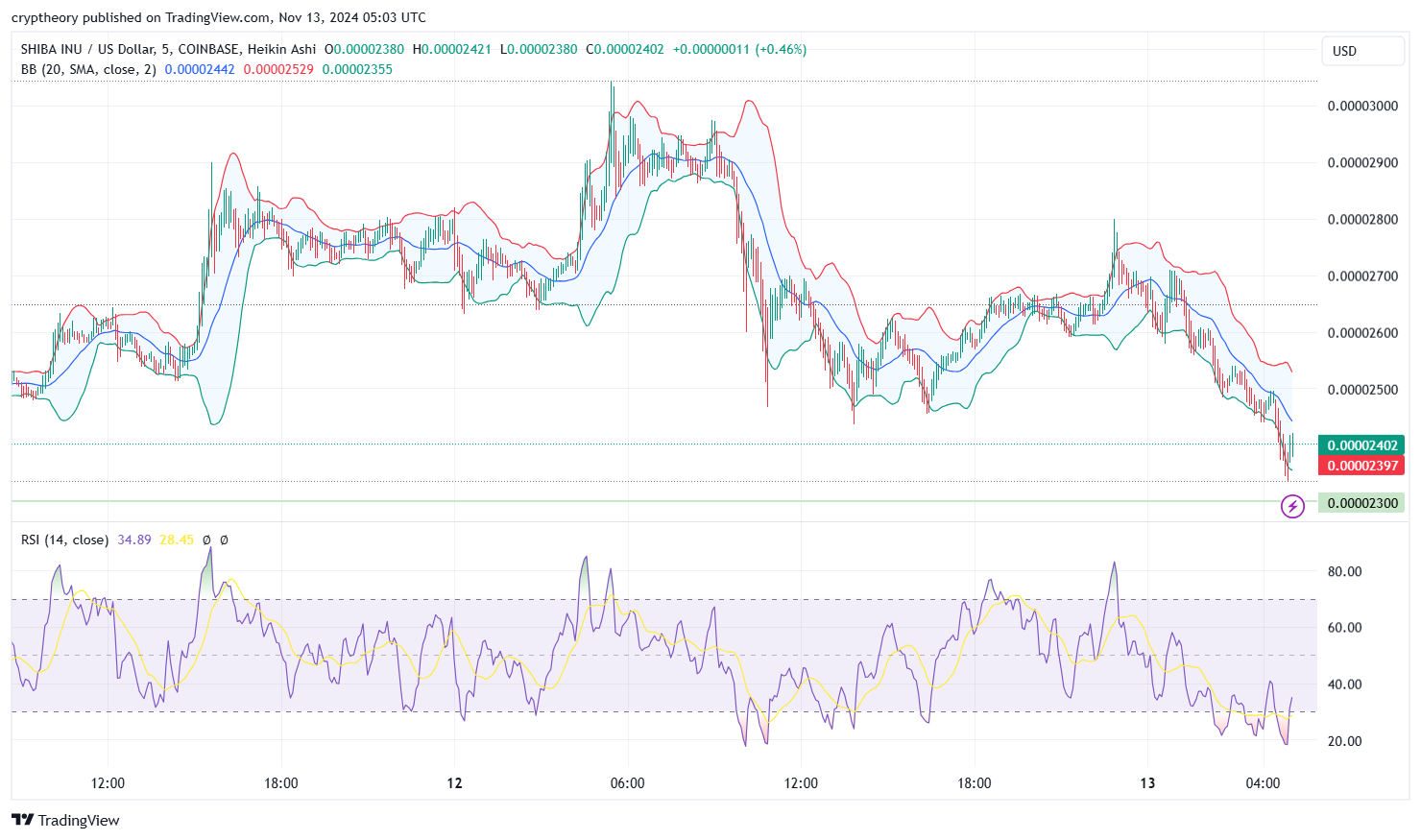This screenshot has height=840, width=1421.
Task: Click the 0.00002700 price axis label
Action: [x=1362, y=276]
